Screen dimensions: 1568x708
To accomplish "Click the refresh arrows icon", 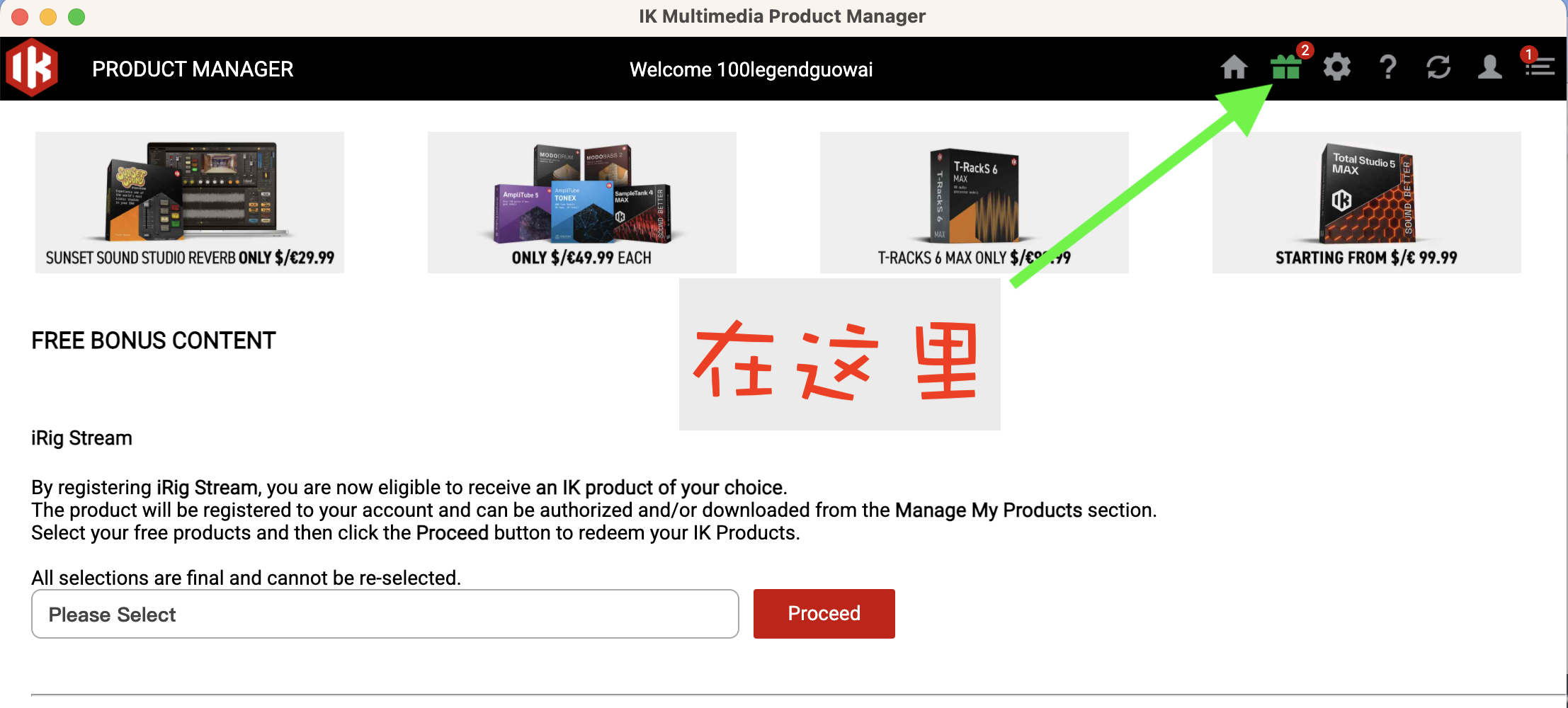I will coord(1438,68).
